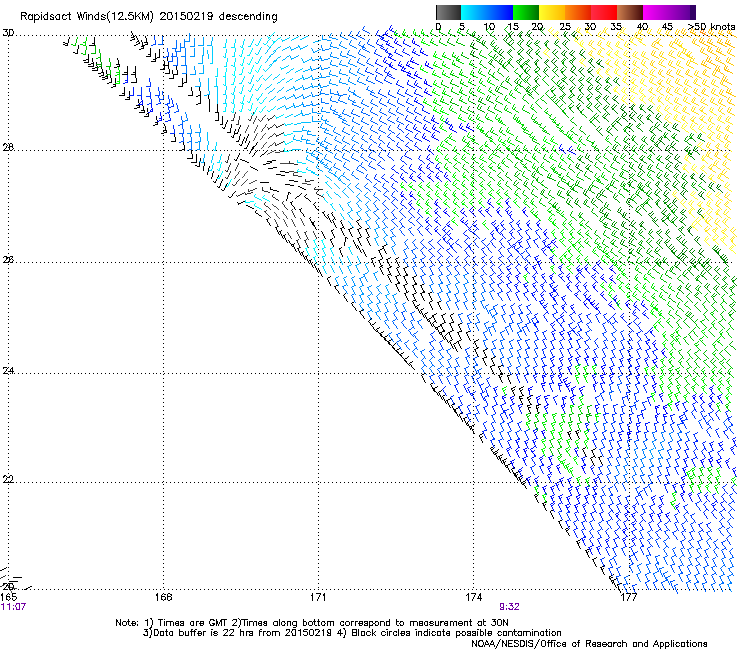The height and width of the screenshot is (650, 740).
Task: Click the '30' latitude axis label
Action: (8, 33)
